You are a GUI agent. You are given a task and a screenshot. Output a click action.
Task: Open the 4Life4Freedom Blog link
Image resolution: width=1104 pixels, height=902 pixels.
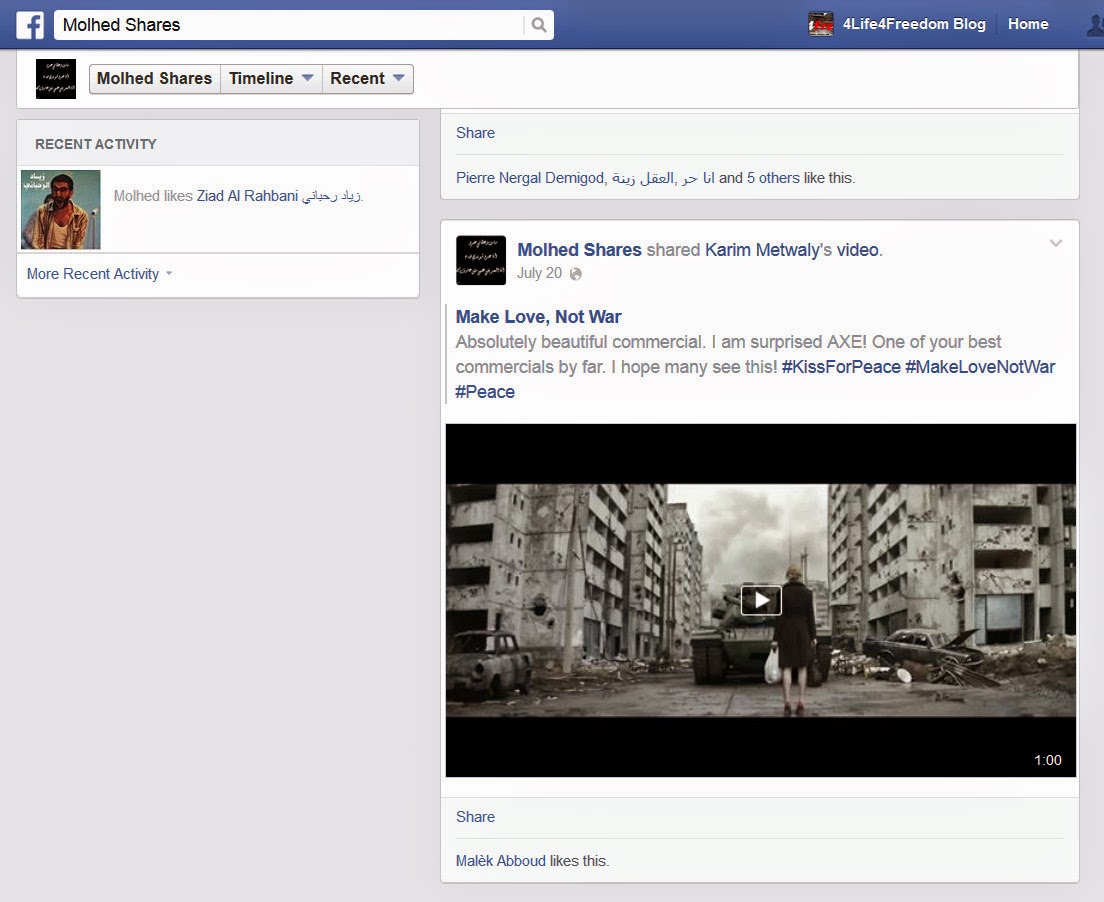[x=914, y=24]
